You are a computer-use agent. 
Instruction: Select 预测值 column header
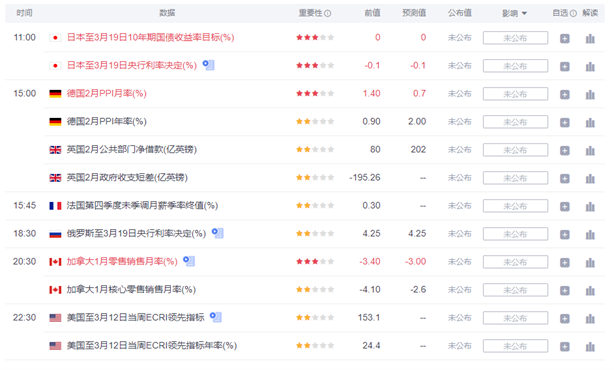click(x=414, y=13)
